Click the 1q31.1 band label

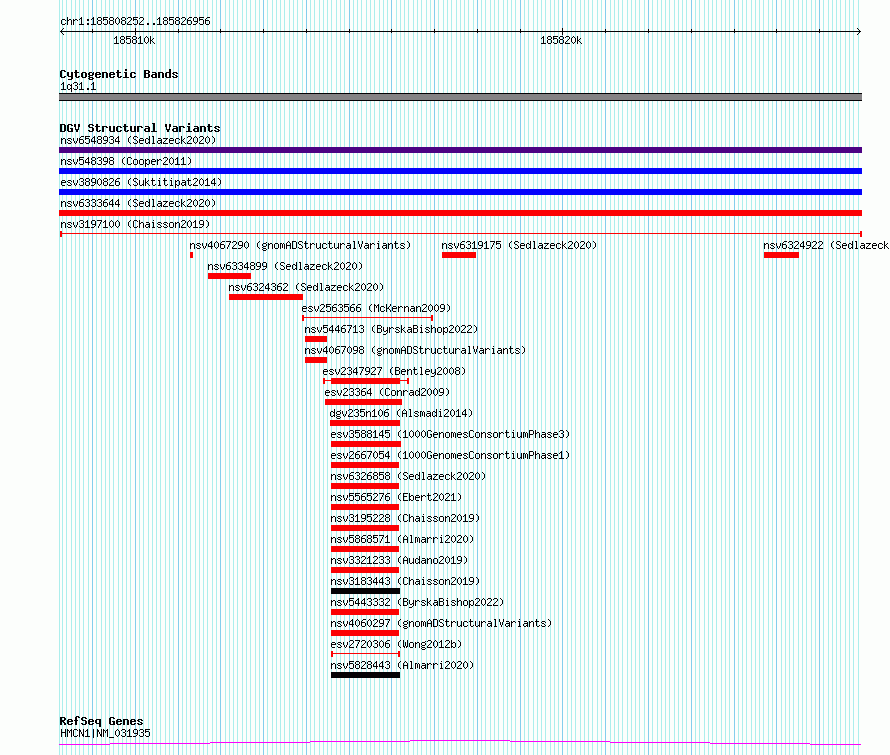[x=78, y=86]
